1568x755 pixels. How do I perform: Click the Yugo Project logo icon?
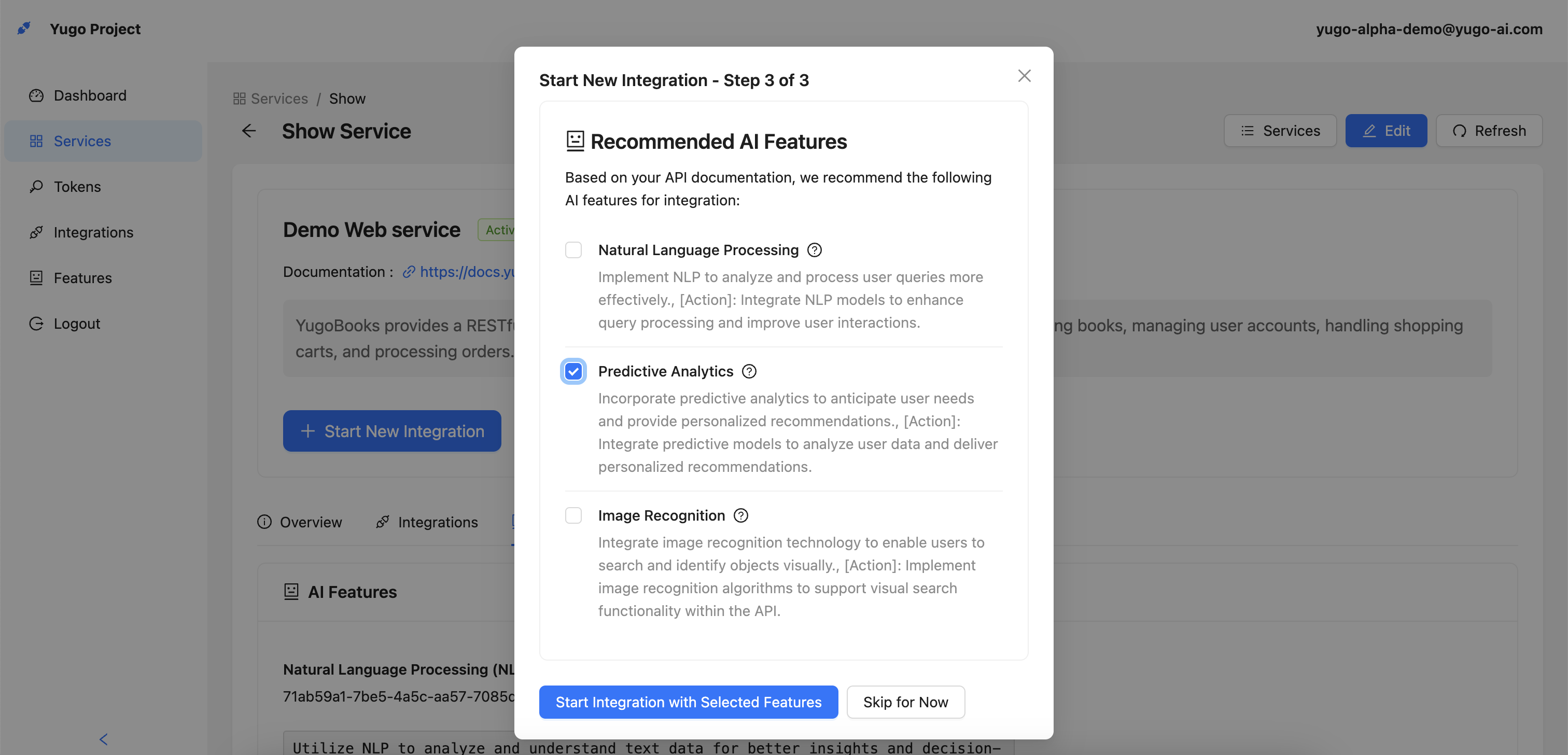pyautogui.click(x=24, y=29)
